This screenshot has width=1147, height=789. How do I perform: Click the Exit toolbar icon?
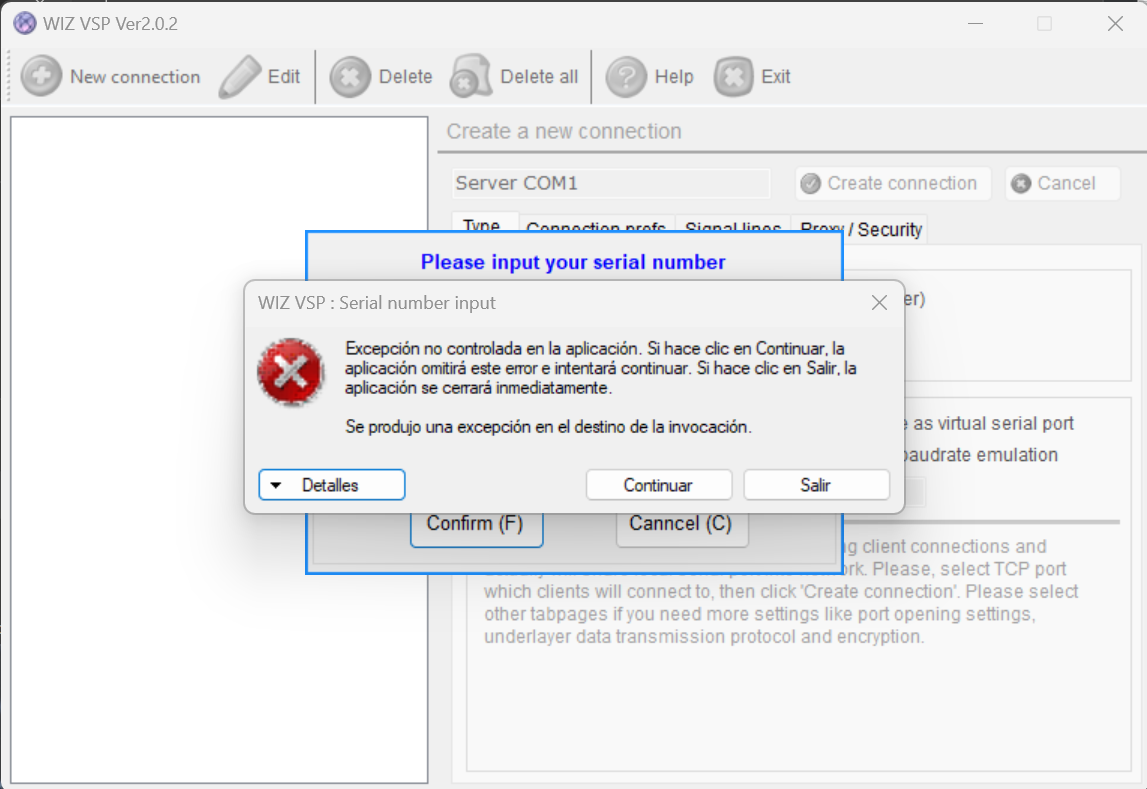tap(733, 76)
